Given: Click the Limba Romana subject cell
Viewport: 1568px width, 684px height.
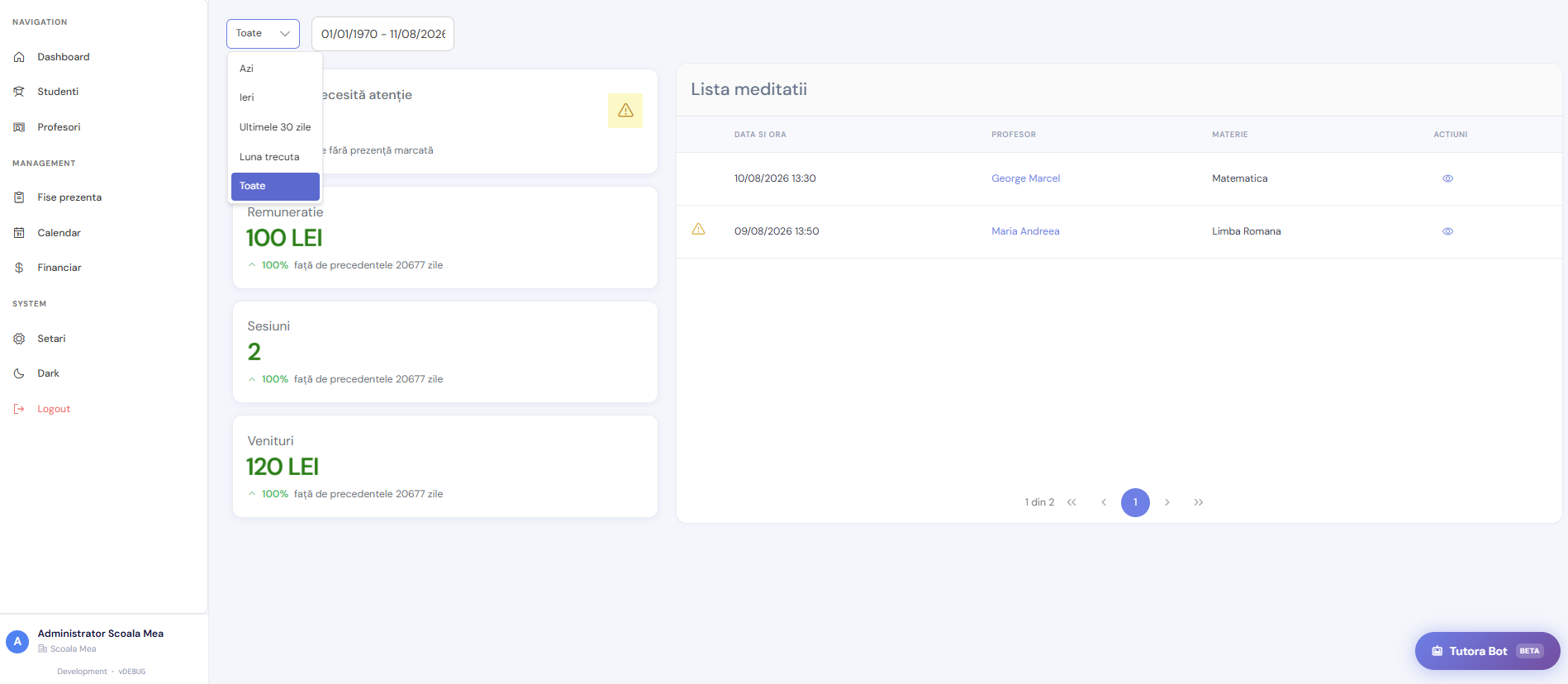Looking at the screenshot, I should (x=1247, y=231).
